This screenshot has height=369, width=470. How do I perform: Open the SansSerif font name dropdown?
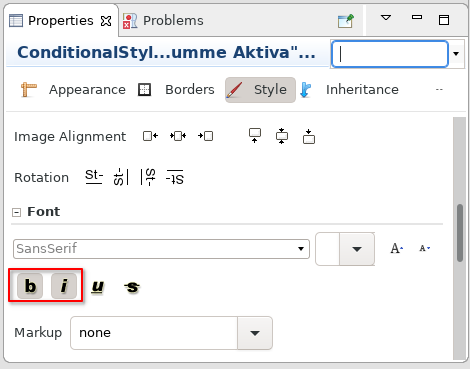(161, 249)
